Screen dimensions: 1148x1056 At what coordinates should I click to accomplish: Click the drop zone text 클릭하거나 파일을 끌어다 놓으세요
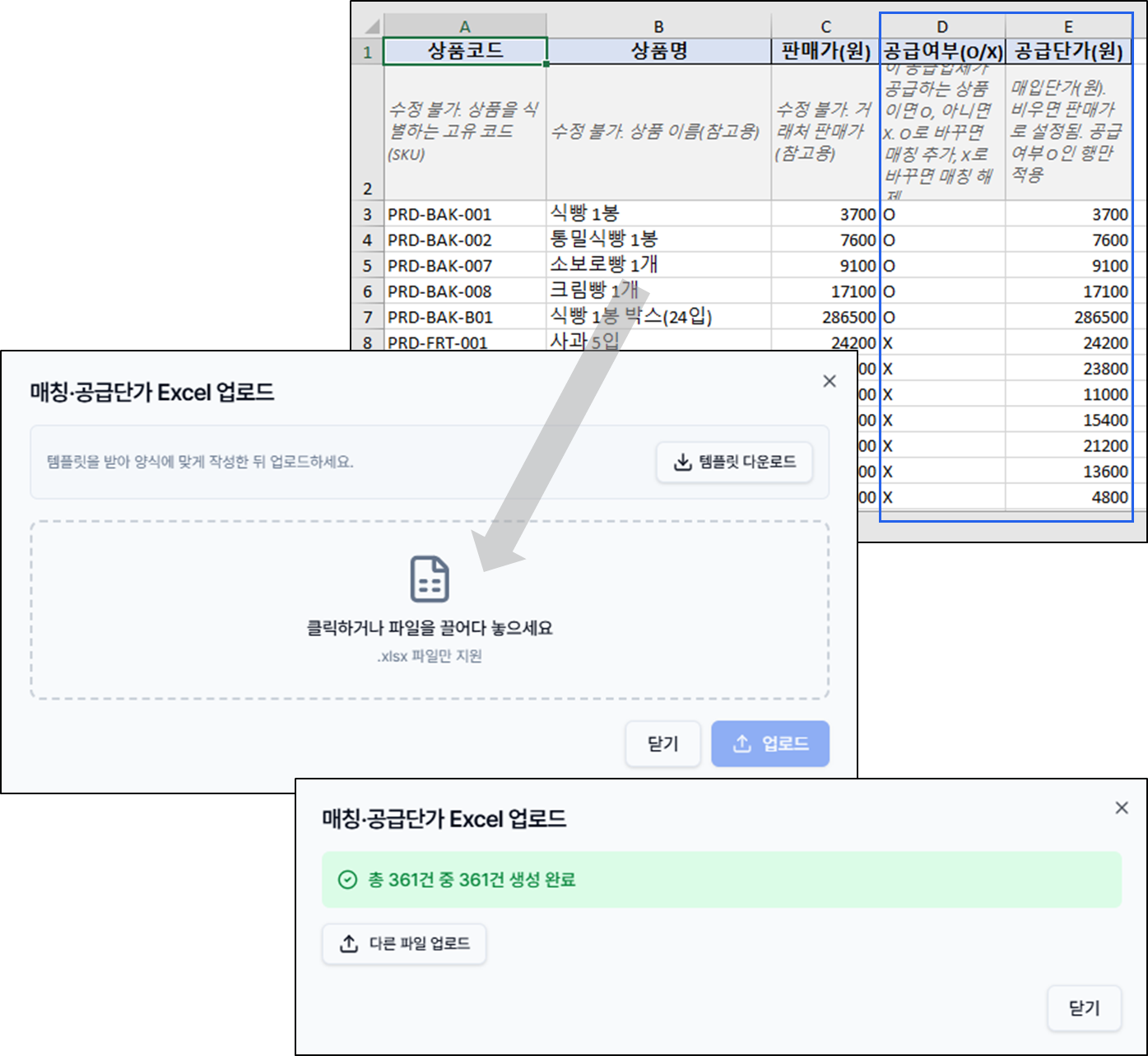click(x=430, y=628)
